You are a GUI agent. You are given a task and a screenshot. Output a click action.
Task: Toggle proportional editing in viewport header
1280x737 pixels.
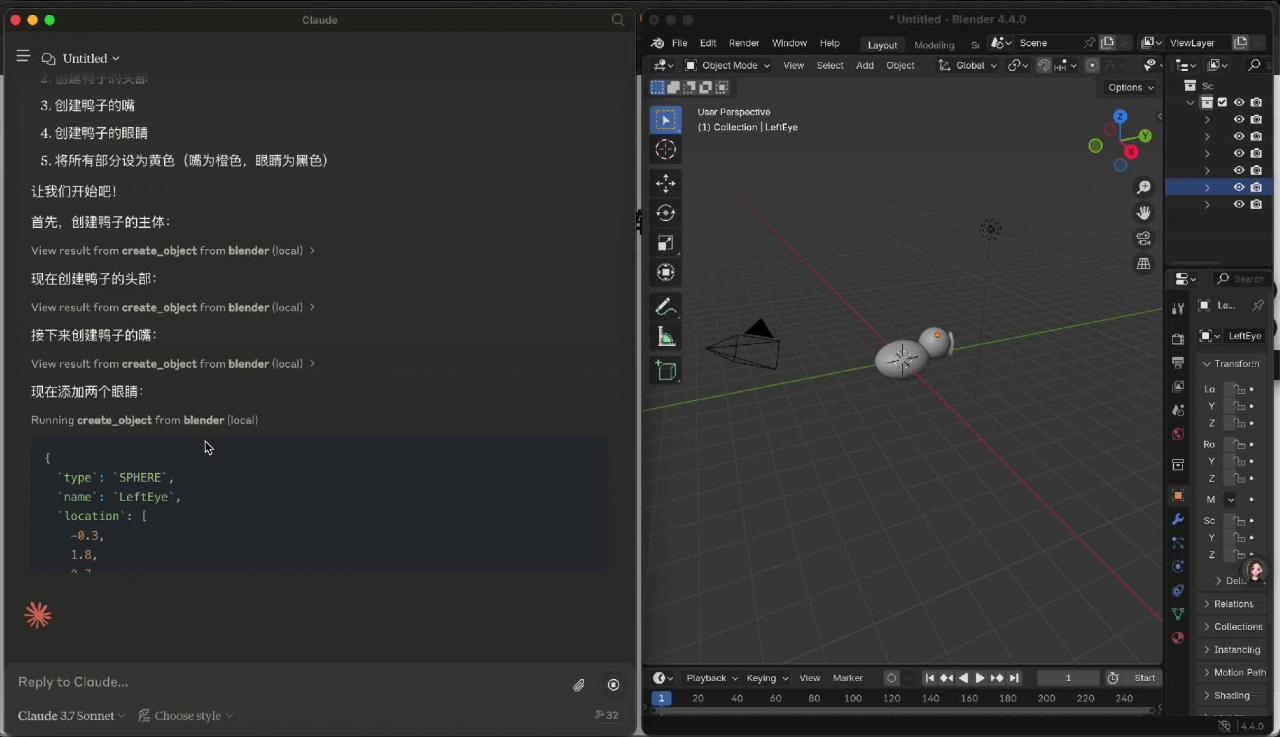1092,65
